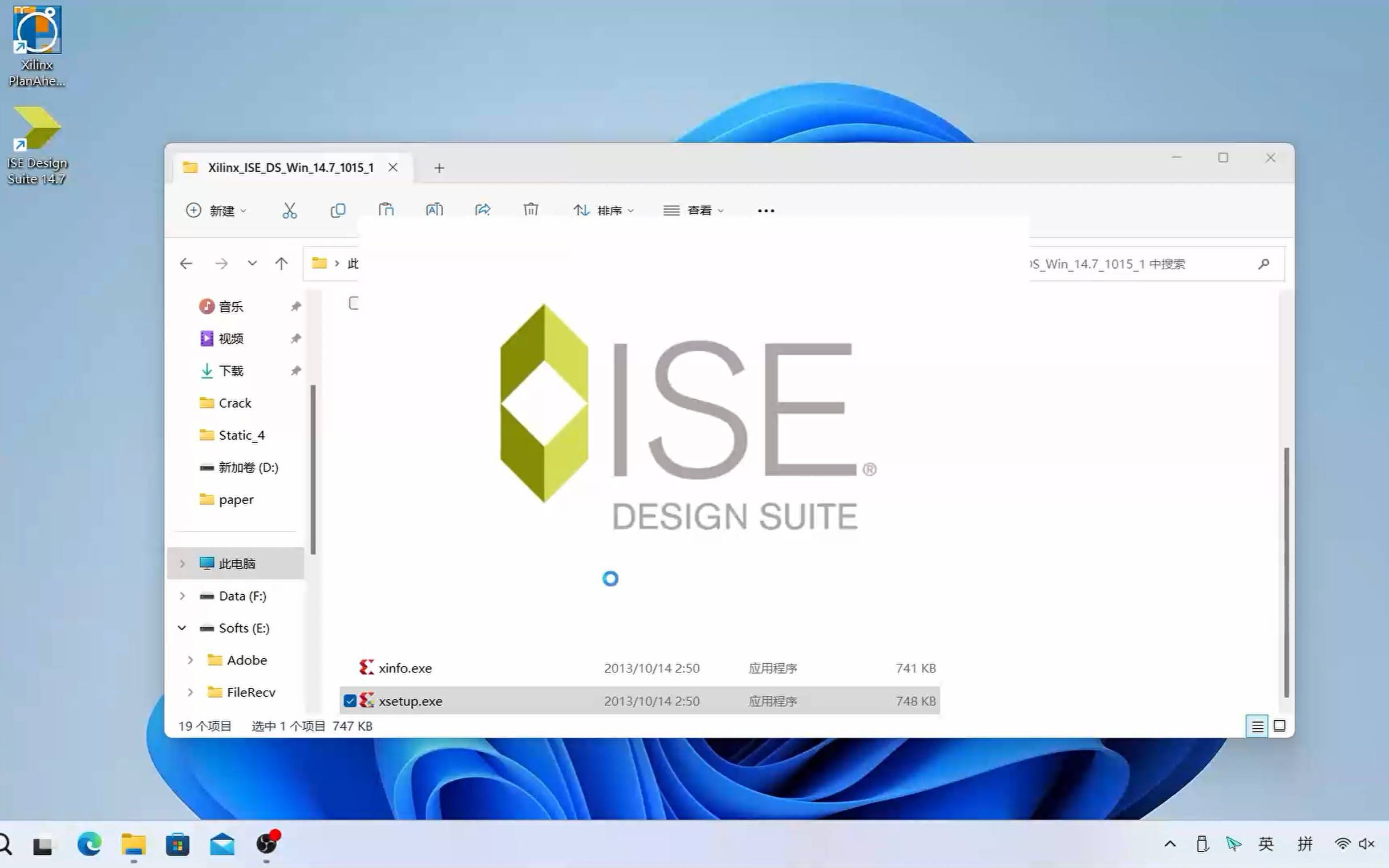The height and width of the screenshot is (868, 1389).
Task: Switch to details list view icon
Action: click(1257, 726)
